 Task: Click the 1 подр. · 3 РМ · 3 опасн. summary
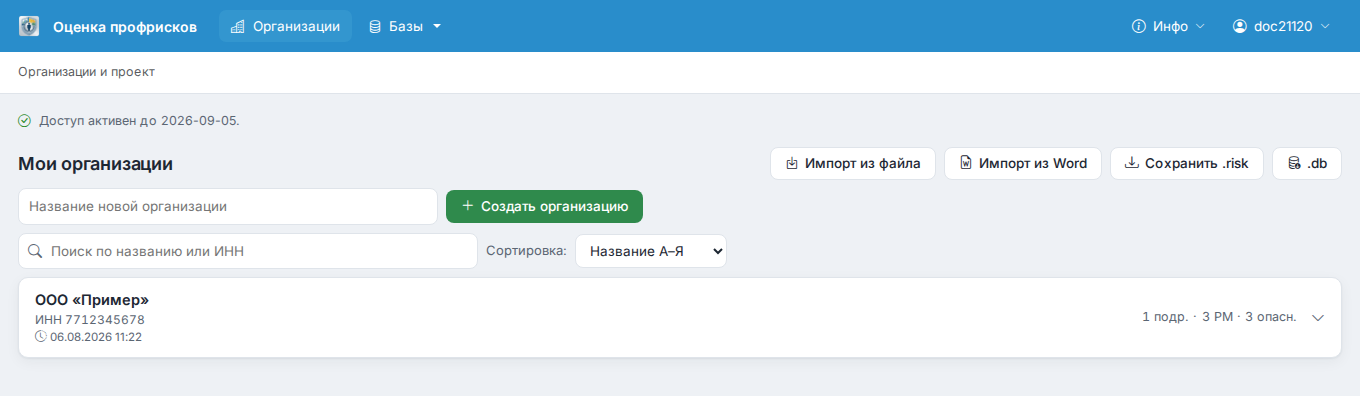click(1219, 317)
